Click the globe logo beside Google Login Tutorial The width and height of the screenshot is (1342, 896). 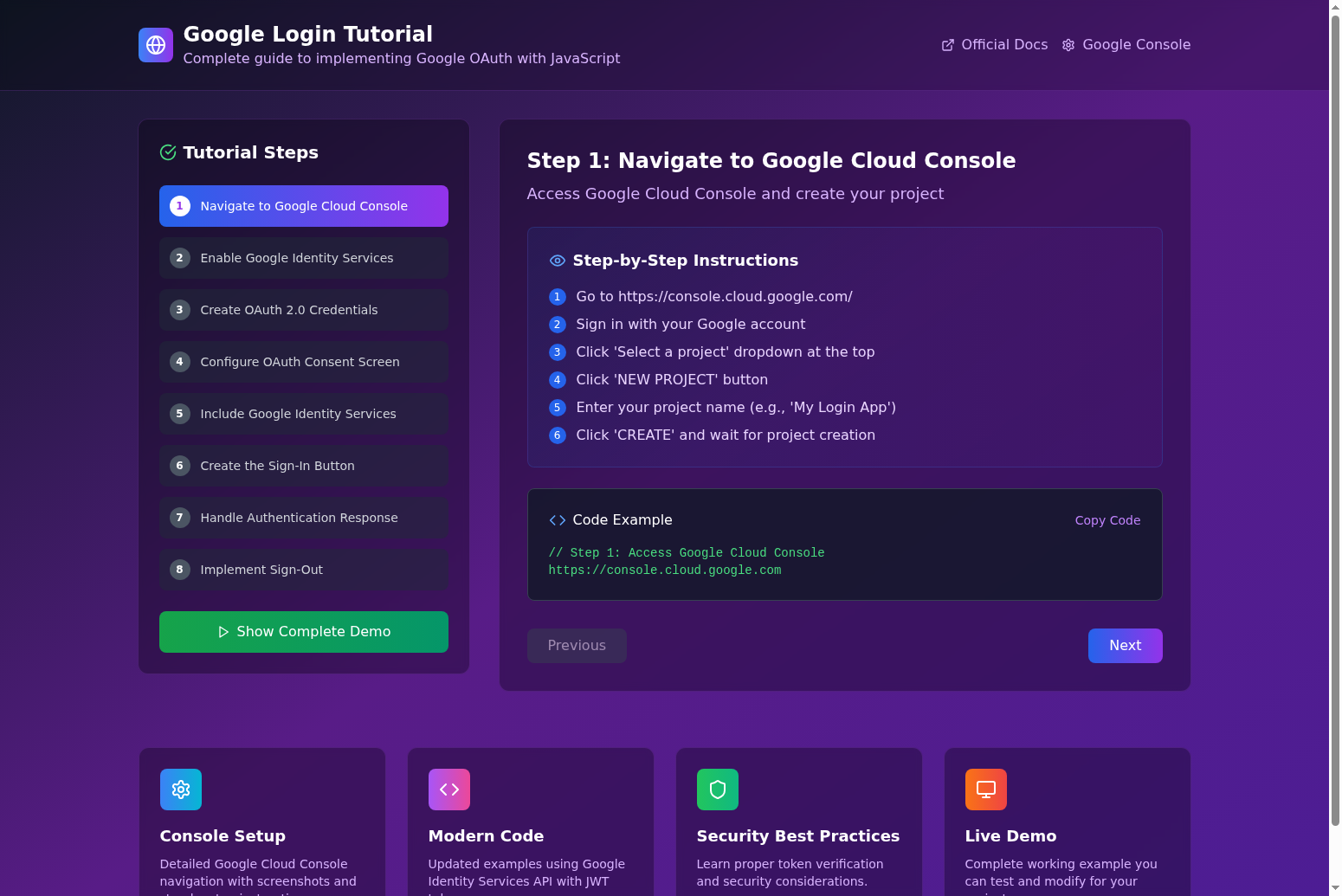pyautogui.click(x=156, y=44)
